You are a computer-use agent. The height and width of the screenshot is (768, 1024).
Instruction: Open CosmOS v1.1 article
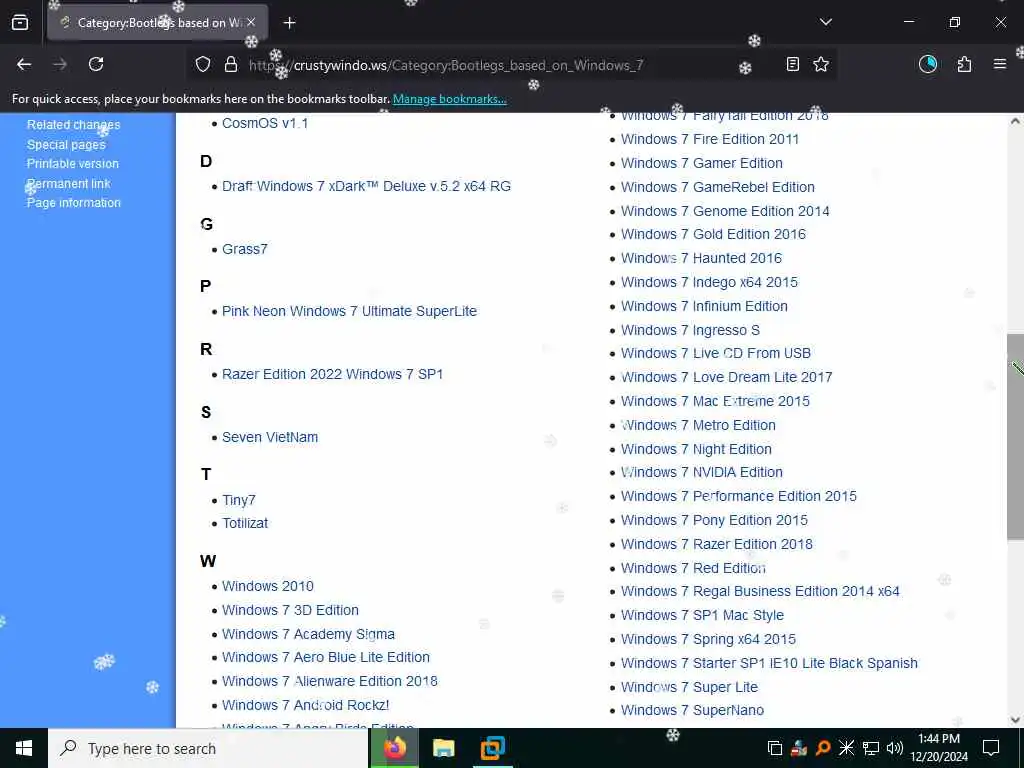[x=264, y=123]
